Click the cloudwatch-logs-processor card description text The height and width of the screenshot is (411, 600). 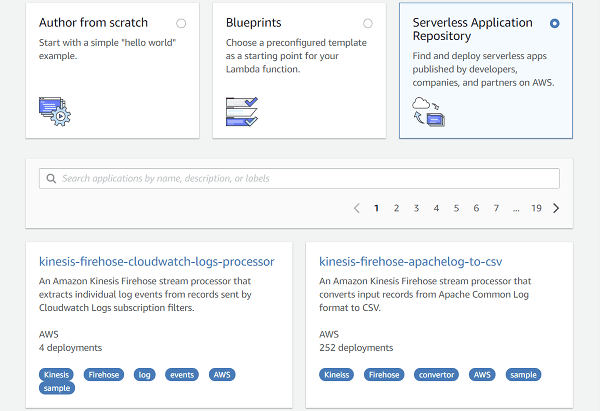(x=145, y=295)
